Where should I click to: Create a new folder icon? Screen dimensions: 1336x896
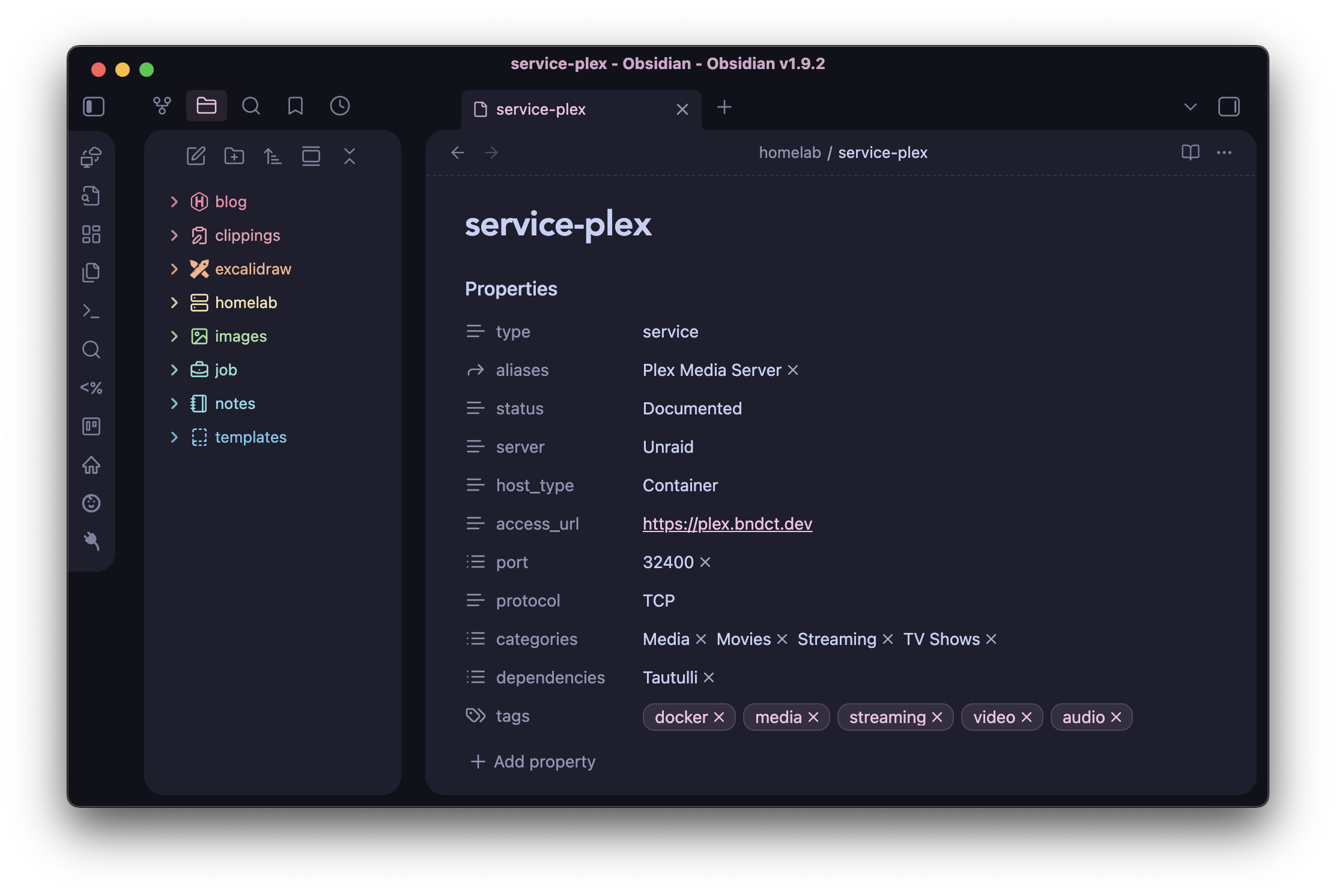point(234,156)
